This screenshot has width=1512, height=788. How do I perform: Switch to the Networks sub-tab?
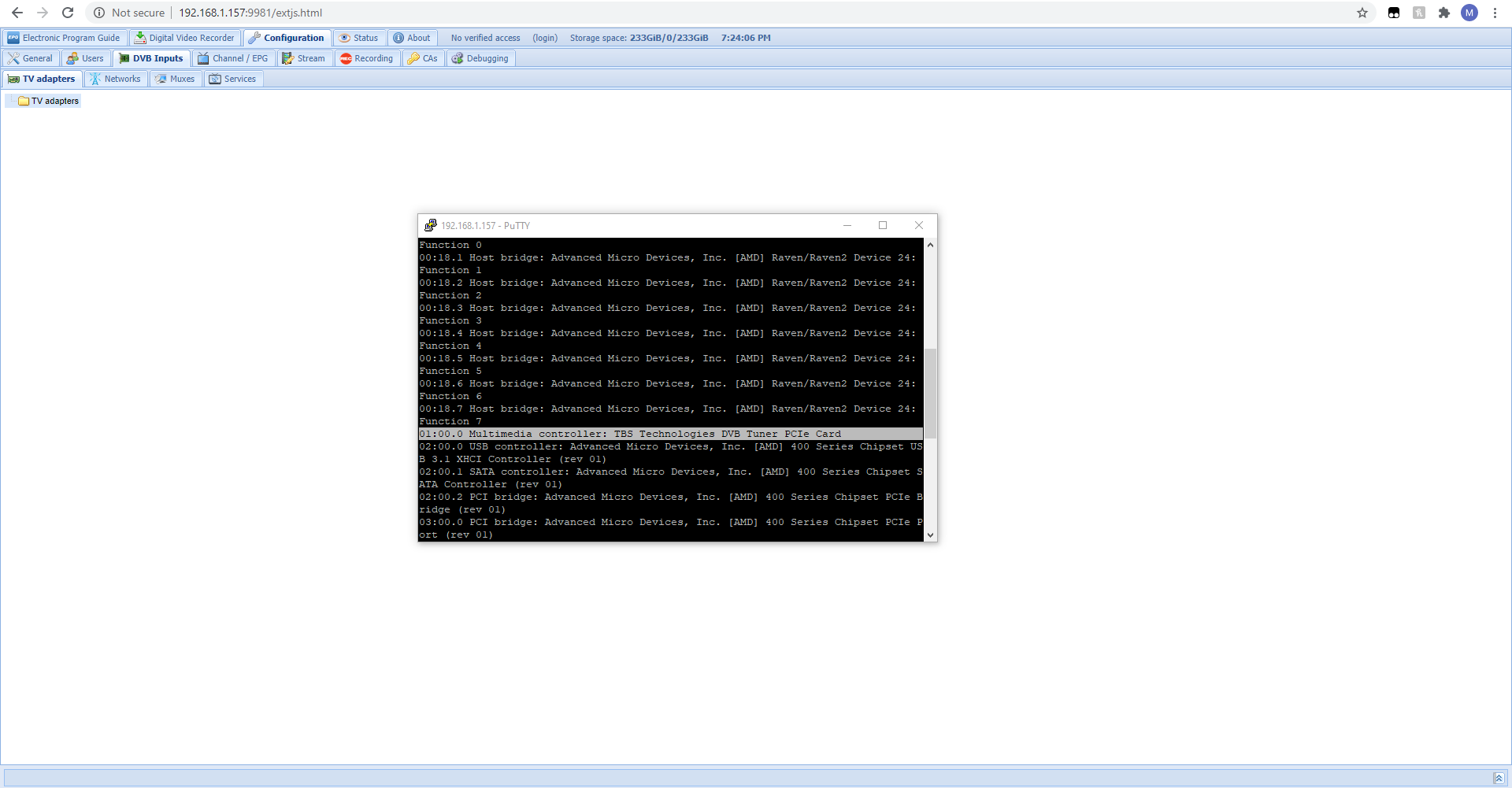(115, 79)
